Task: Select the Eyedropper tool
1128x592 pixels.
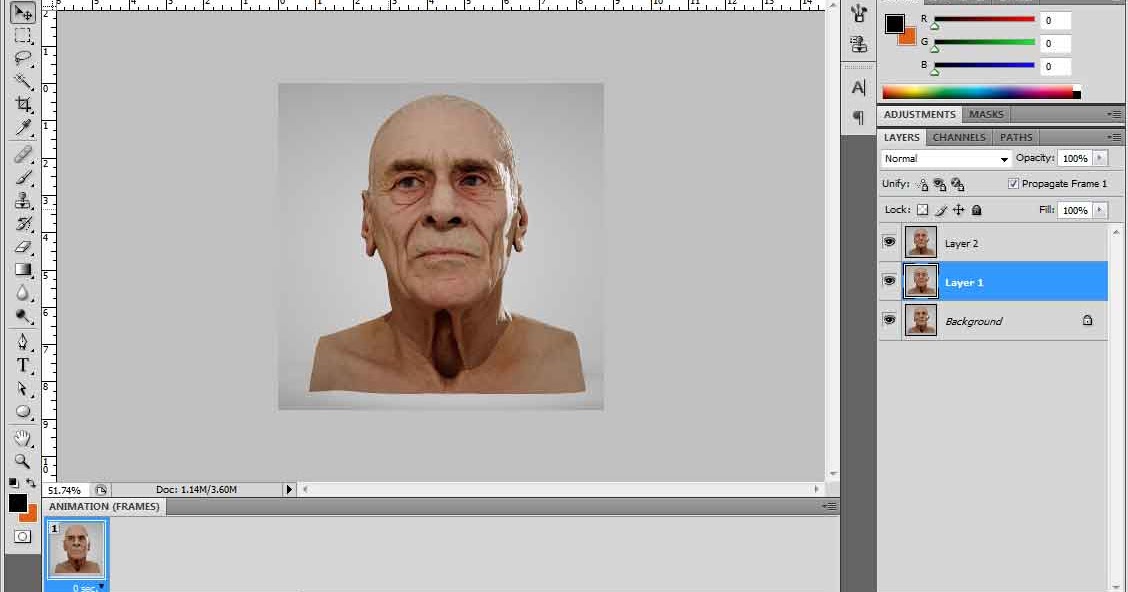Action: pos(23,128)
